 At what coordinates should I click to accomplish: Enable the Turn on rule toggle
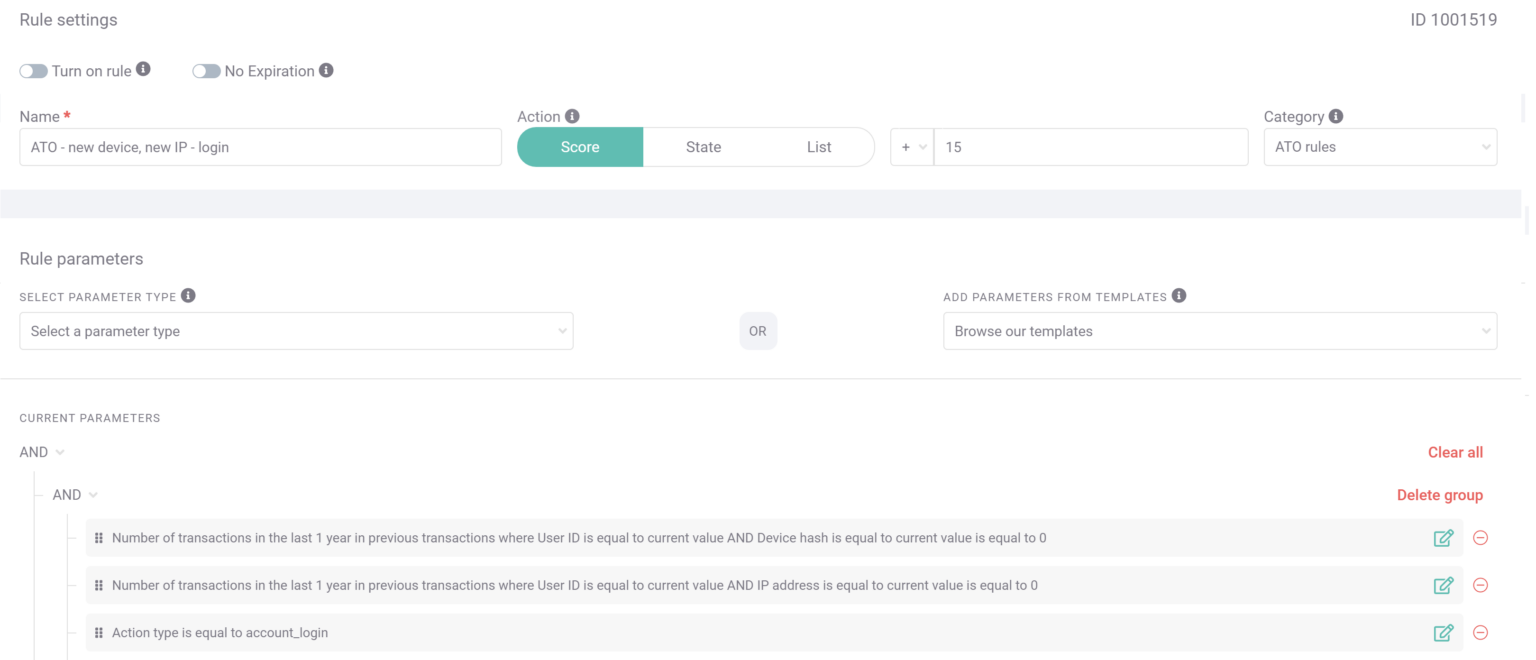point(32,70)
